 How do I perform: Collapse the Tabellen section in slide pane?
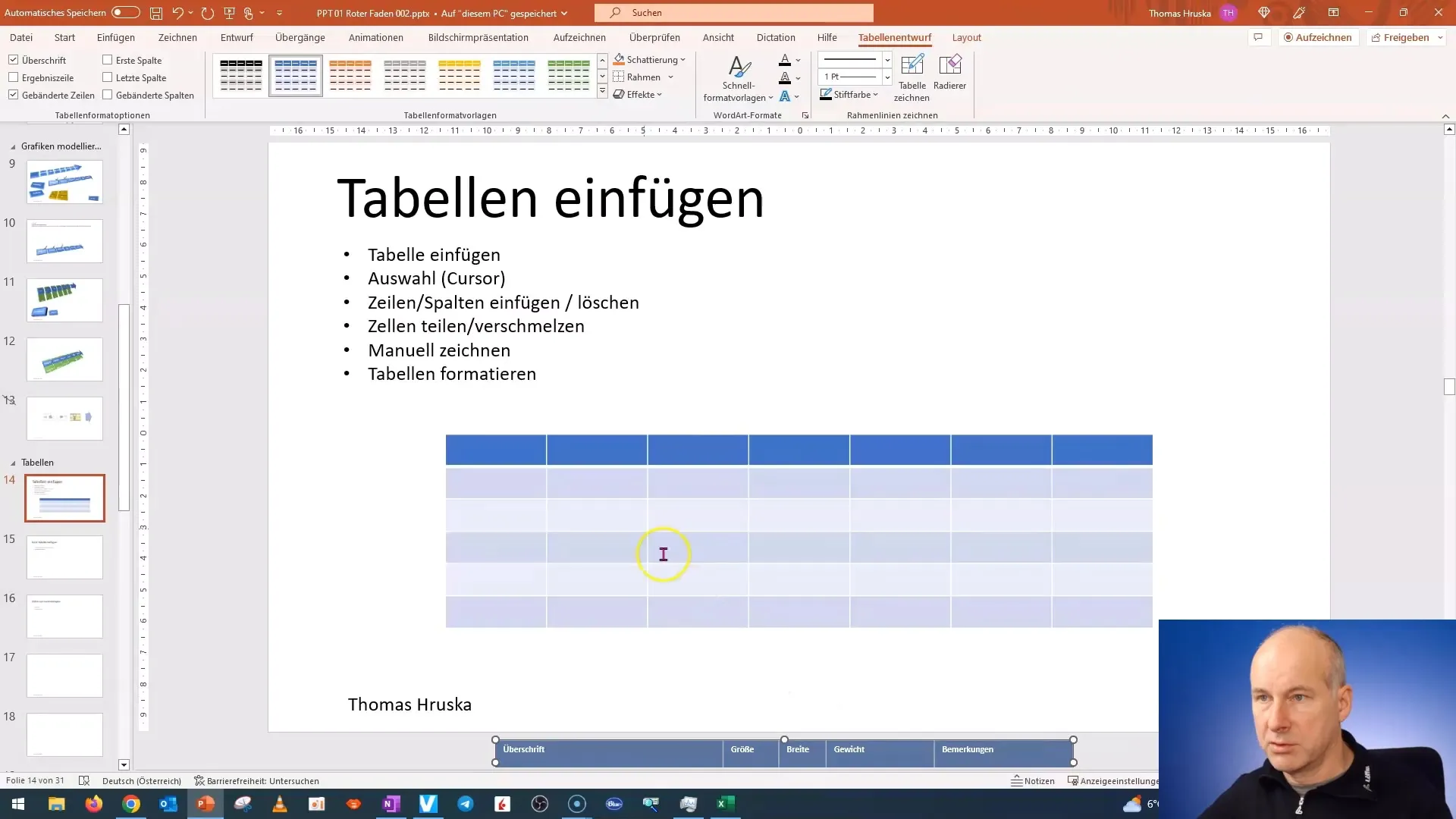coord(13,463)
